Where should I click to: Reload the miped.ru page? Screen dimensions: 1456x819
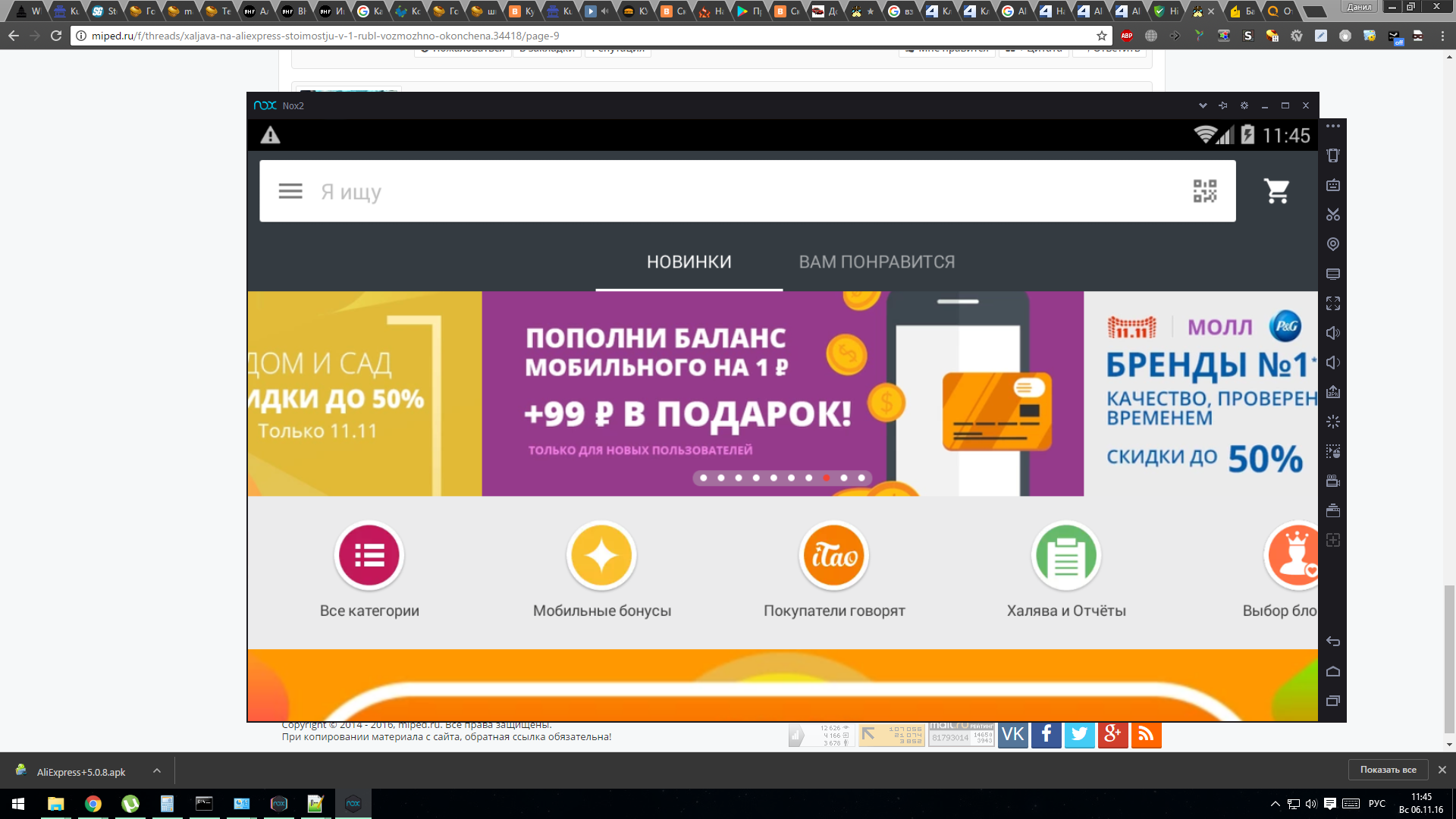point(56,36)
